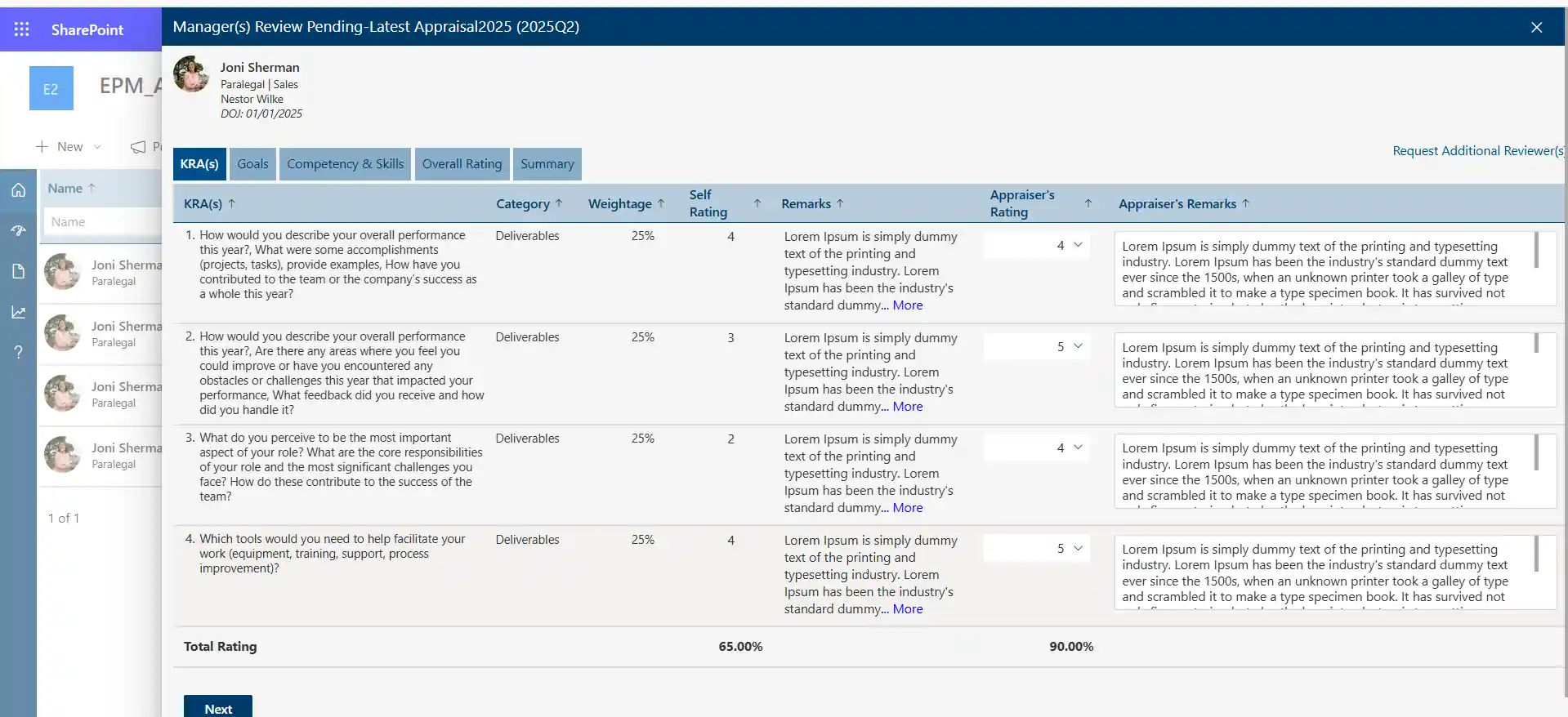Go to Home in left sidebar
Viewport: 1568px width, 717px height.
point(18,190)
